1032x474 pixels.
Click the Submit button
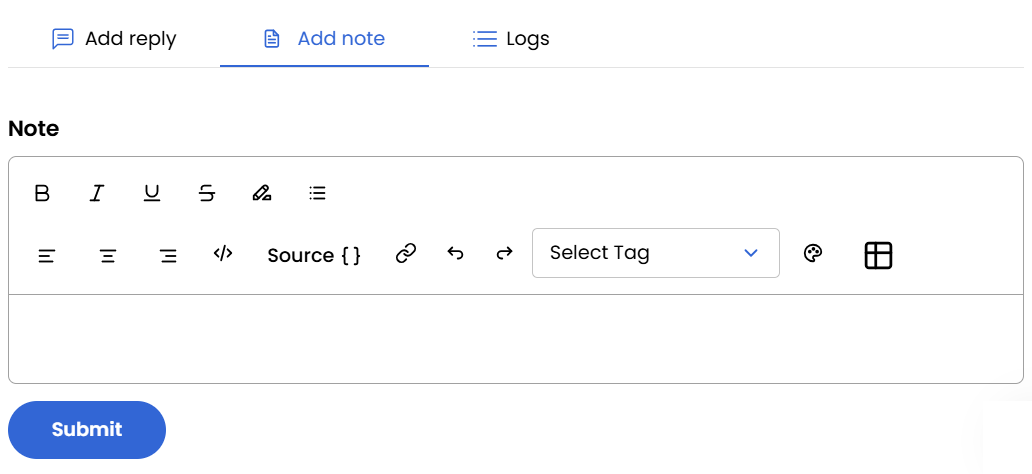pos(87,430)
